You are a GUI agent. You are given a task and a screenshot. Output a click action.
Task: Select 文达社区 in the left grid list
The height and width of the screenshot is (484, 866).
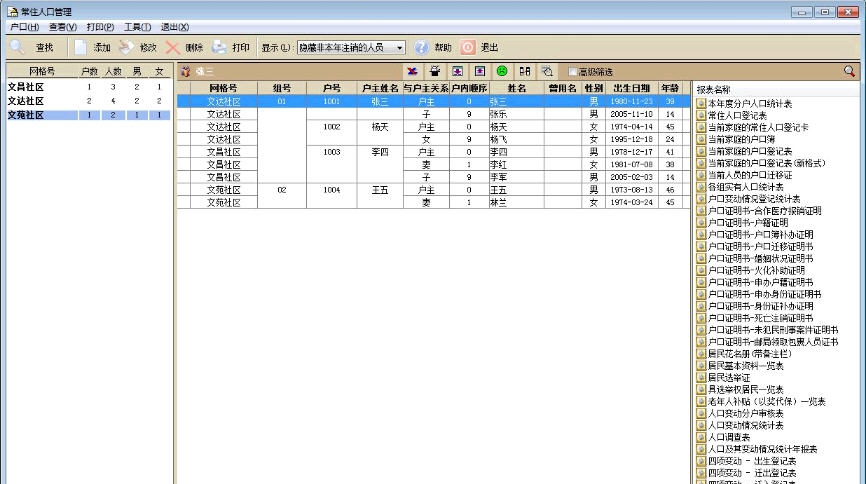pyautogui.click(x=88, y=101)
